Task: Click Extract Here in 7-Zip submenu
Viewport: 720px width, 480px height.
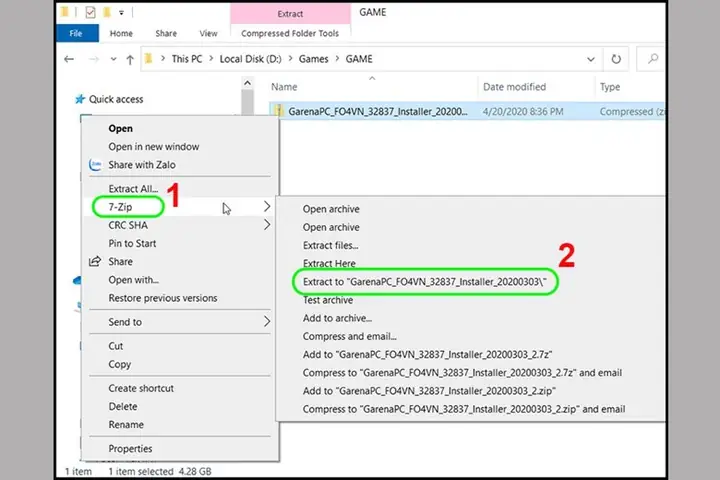Action: coord(330,264)
